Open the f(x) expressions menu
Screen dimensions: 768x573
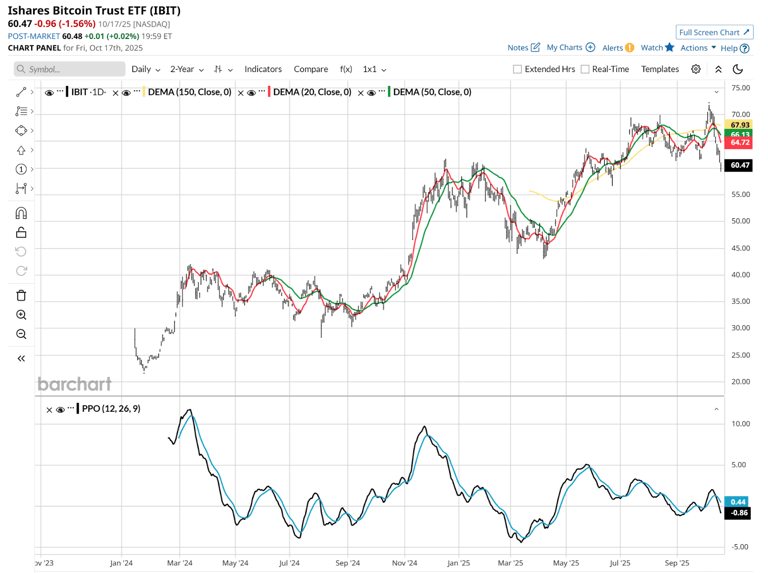click(346, 69)
